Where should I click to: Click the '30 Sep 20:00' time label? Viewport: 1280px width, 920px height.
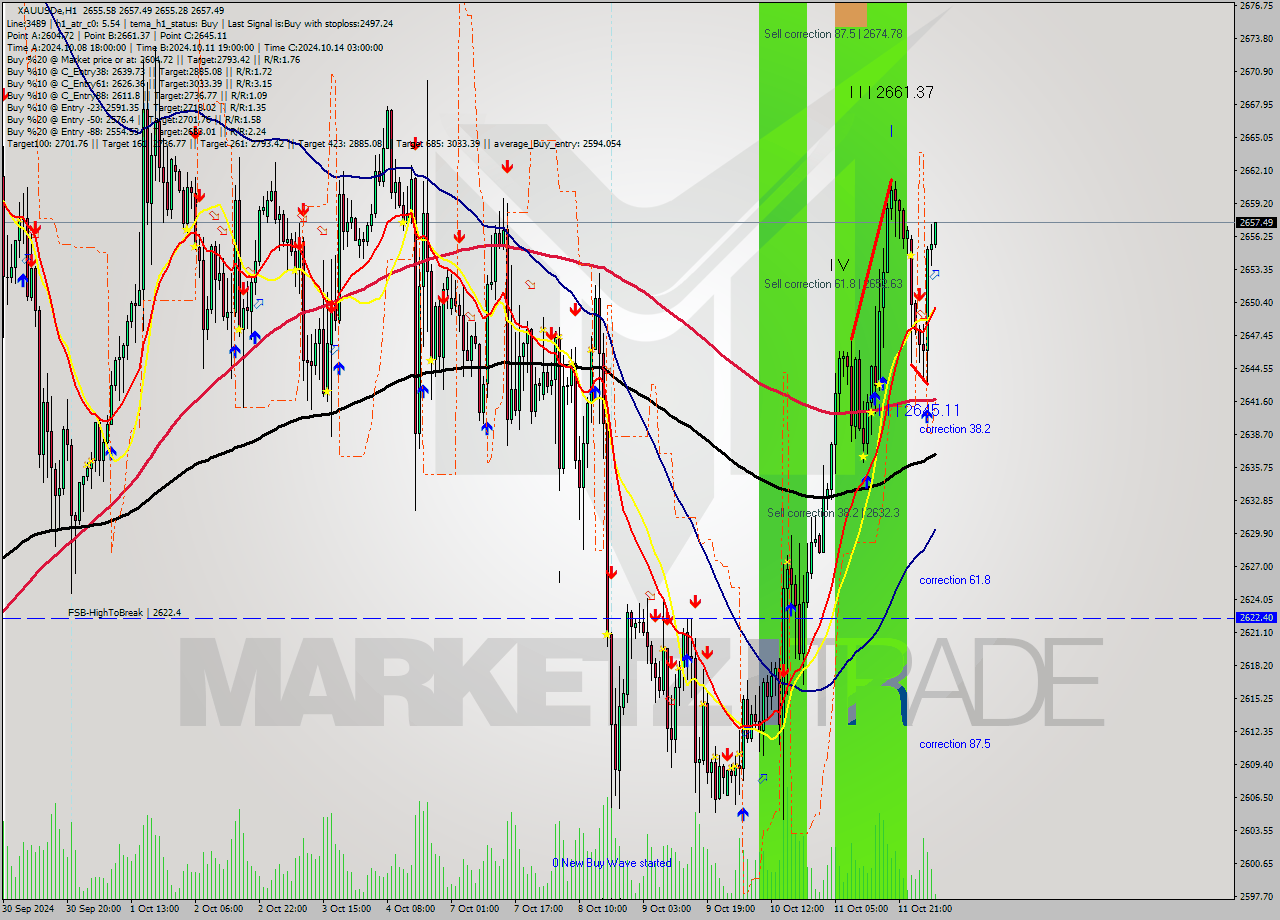94,909
